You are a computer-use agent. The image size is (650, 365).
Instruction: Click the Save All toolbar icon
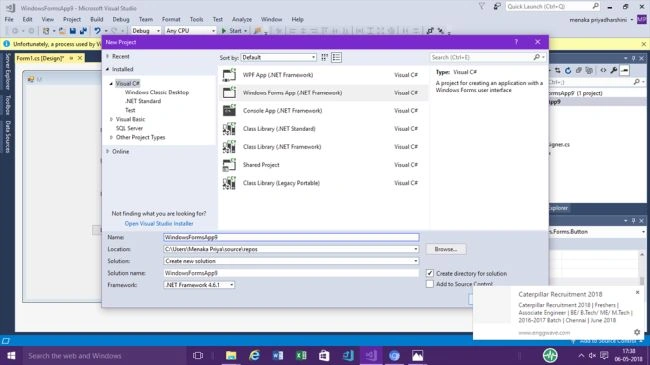pyautogui.click(x=83, y=31)
